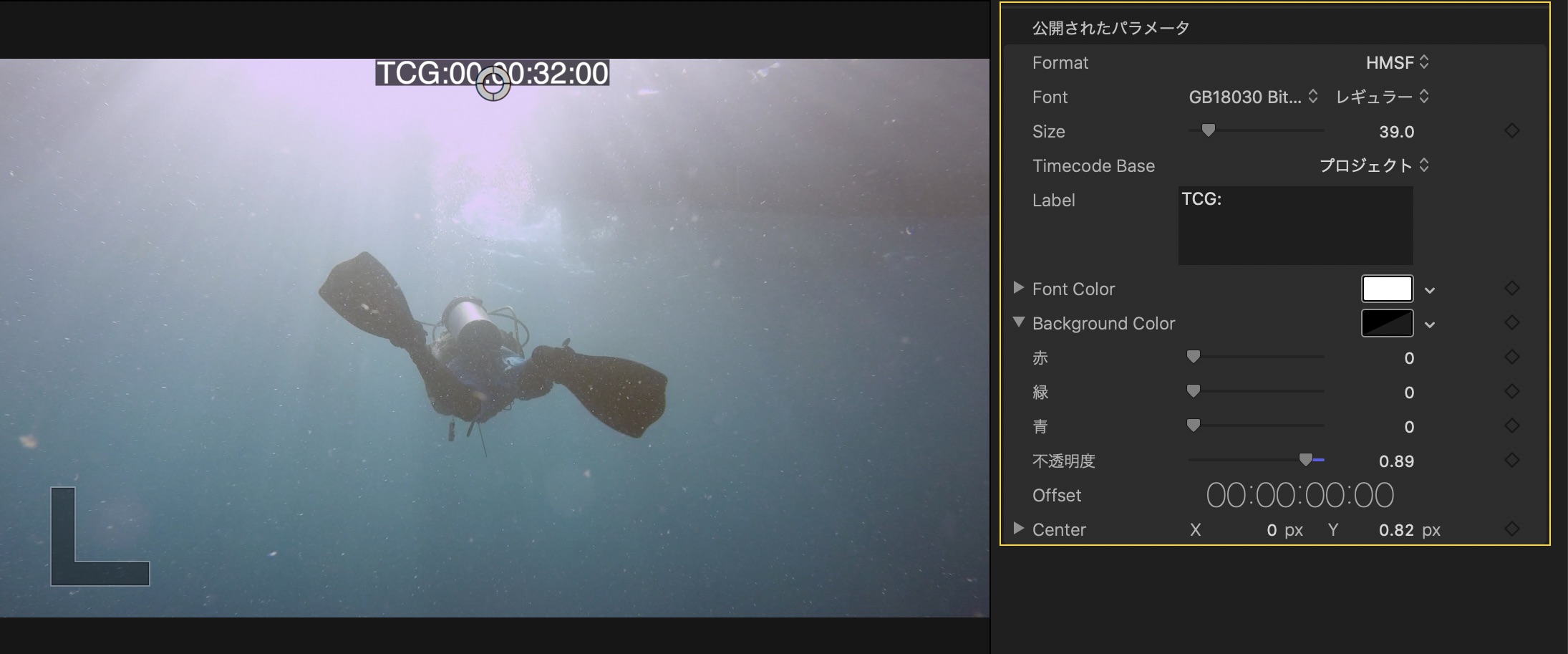Click the Background Color keyframe diamond icon
The height and width of the screenshot is (654, 1568).
click(x=1511, y=323)
